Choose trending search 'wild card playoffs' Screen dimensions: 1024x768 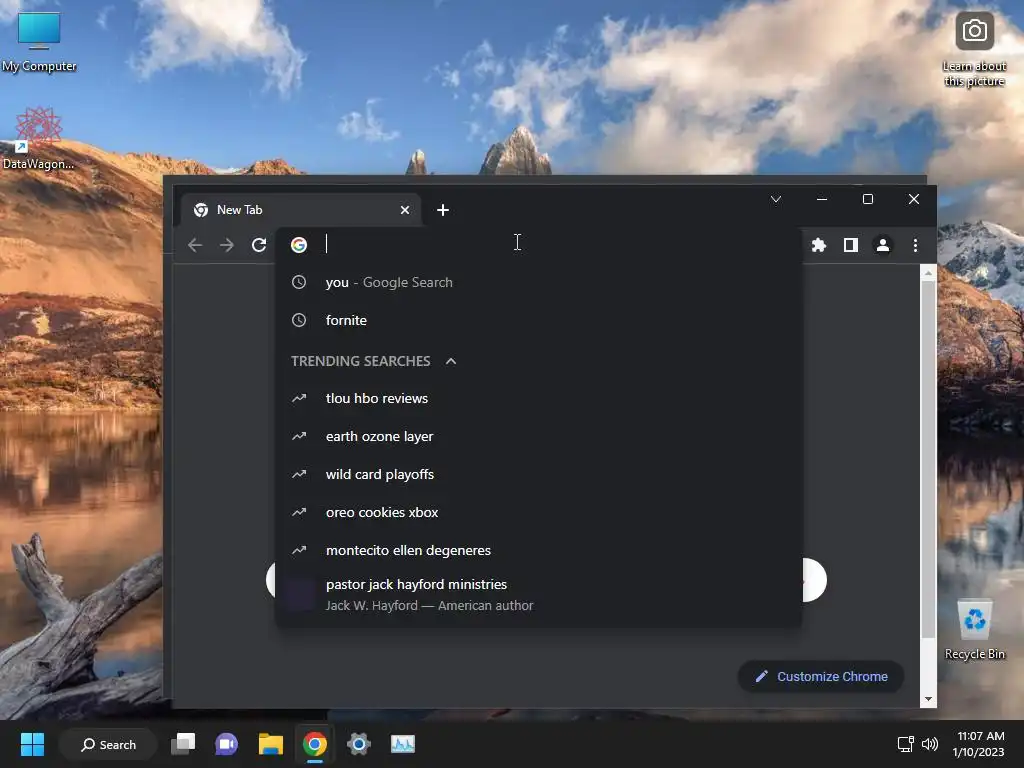click(x=539, y=474)
